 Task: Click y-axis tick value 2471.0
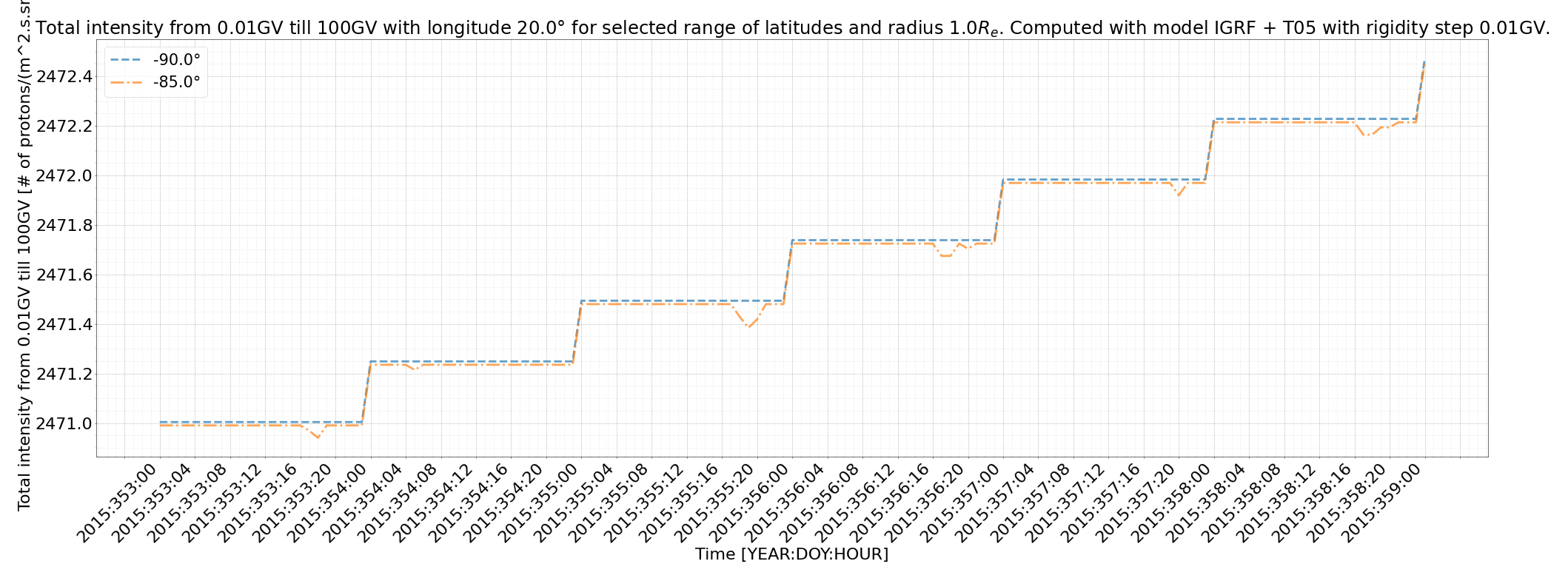point(64,423)
